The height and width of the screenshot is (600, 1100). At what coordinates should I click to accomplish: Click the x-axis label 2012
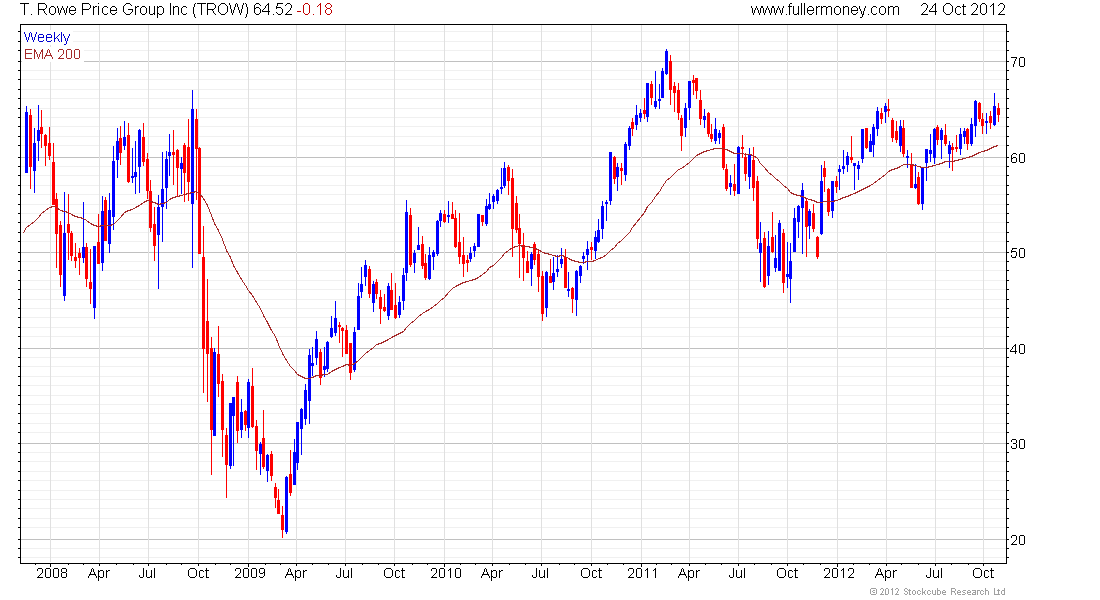(839, 573)
